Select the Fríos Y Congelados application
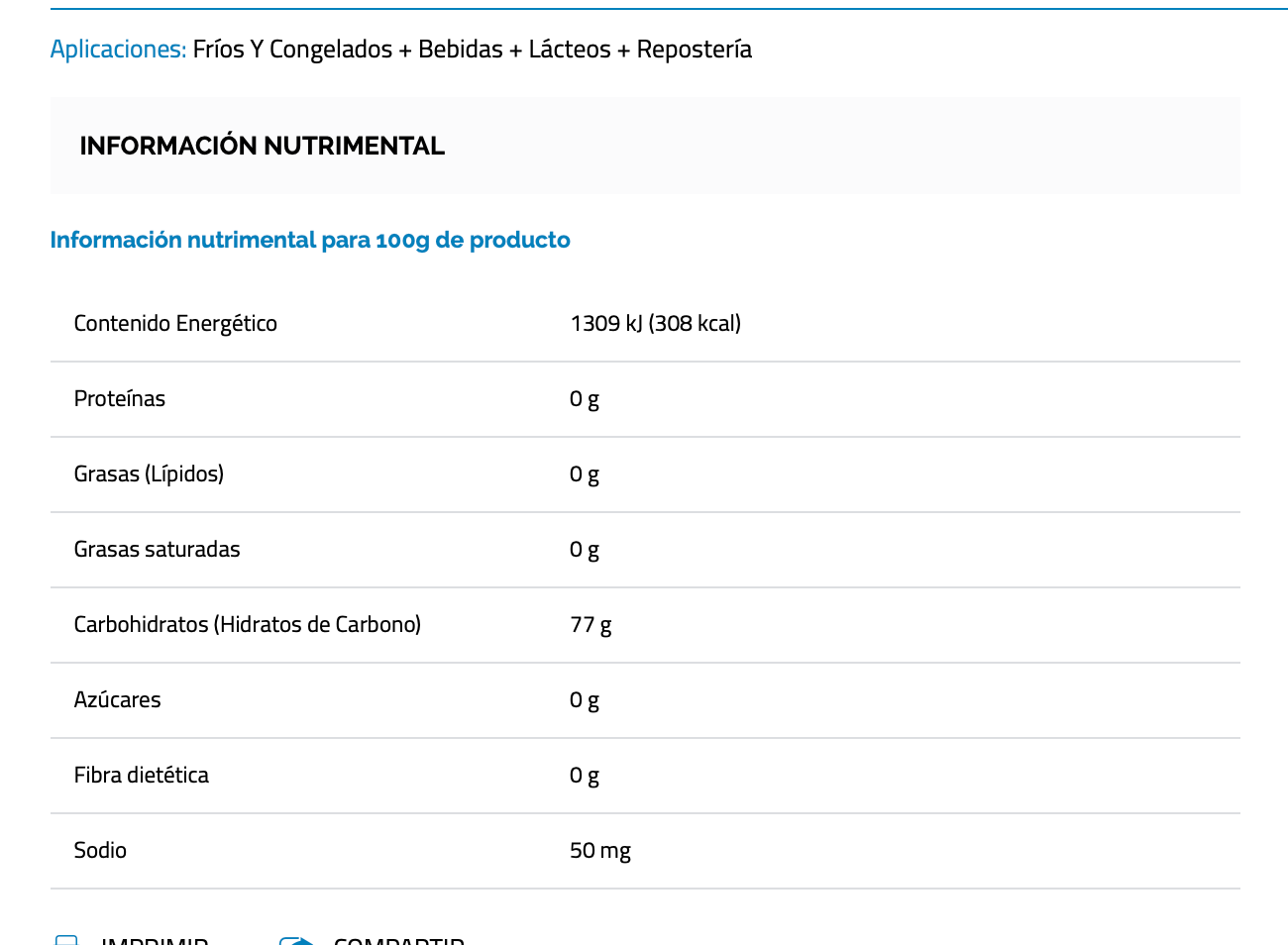Image resolution: width=1288 pixels, height=945 pixels. pos(292,50)
